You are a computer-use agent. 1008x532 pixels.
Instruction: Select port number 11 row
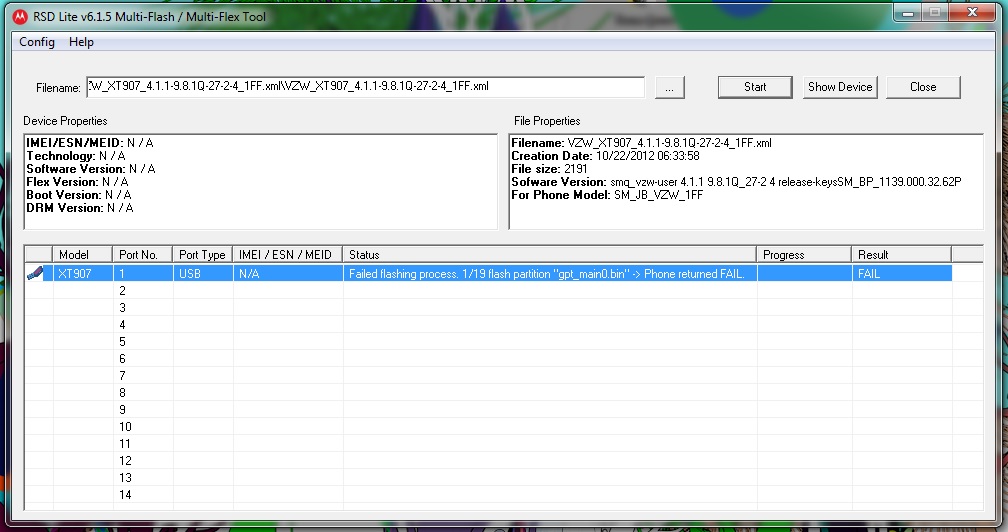[503, 444]
